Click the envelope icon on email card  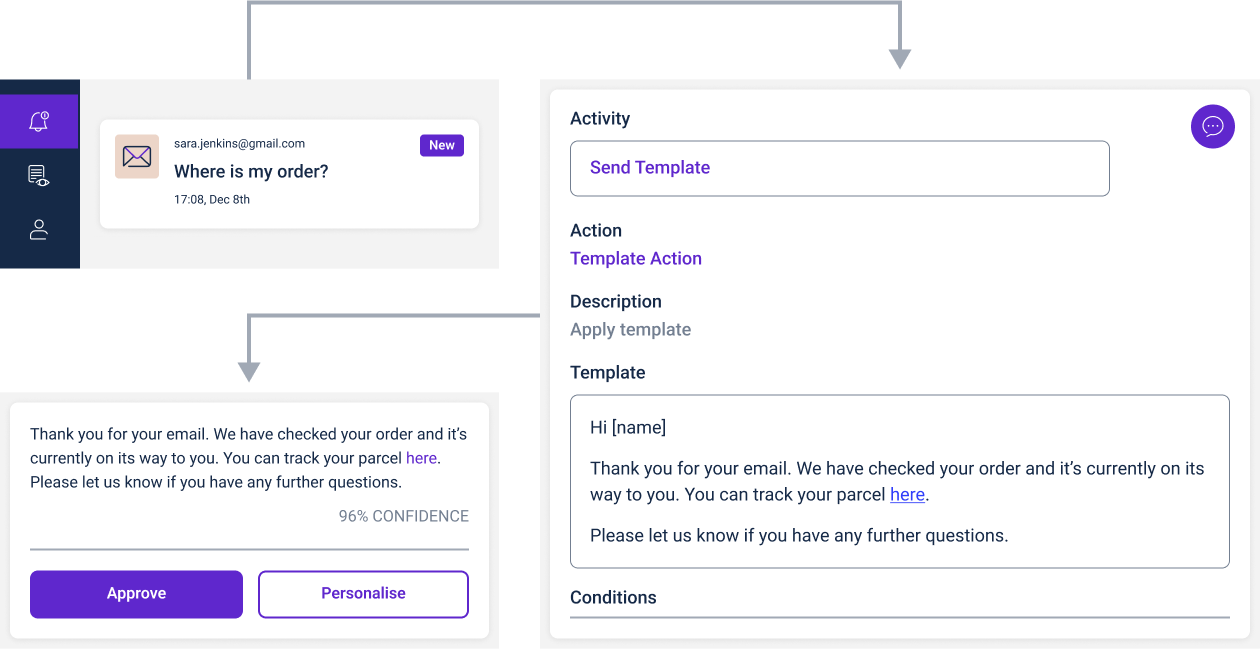[137, 156]
